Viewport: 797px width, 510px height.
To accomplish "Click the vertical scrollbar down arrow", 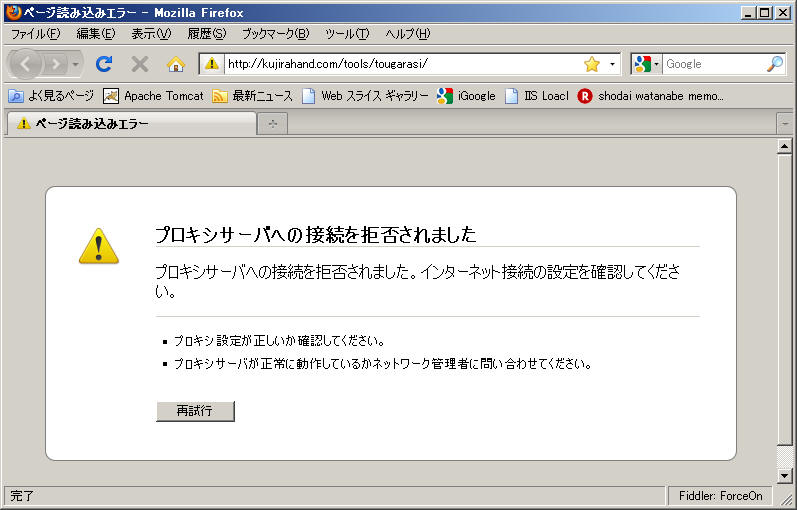I will 785,475.
